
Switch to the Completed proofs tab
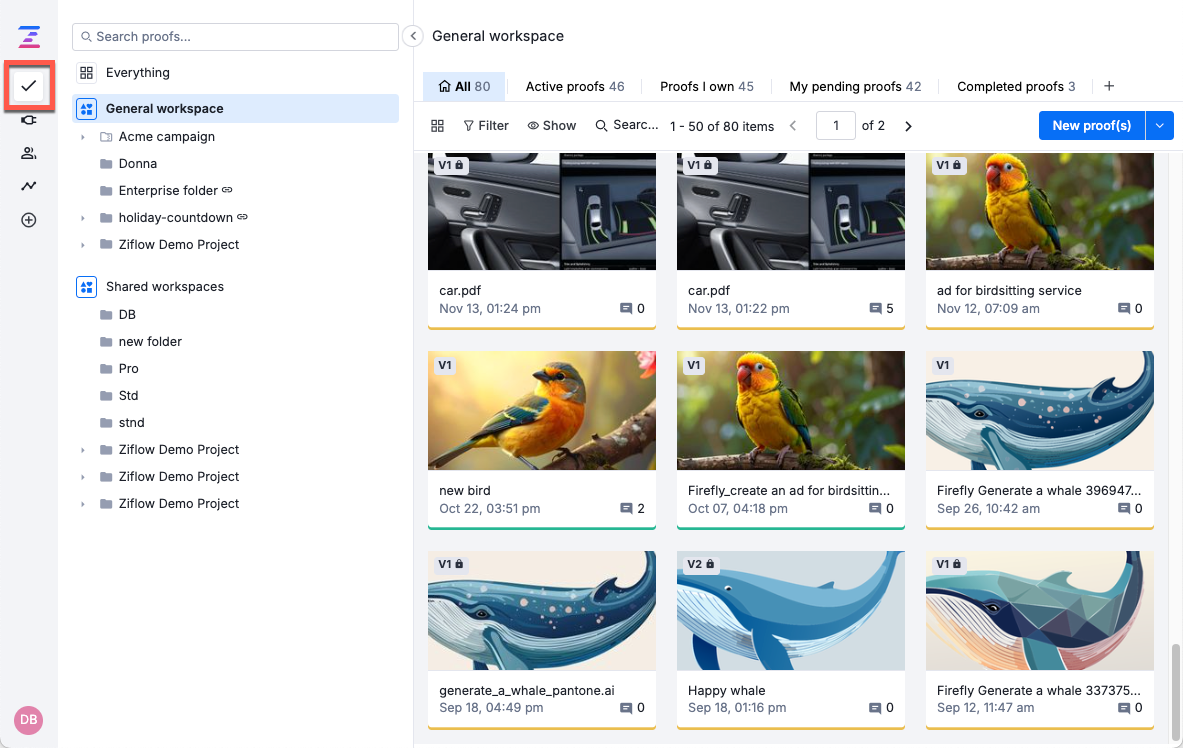coord(1015,87)
